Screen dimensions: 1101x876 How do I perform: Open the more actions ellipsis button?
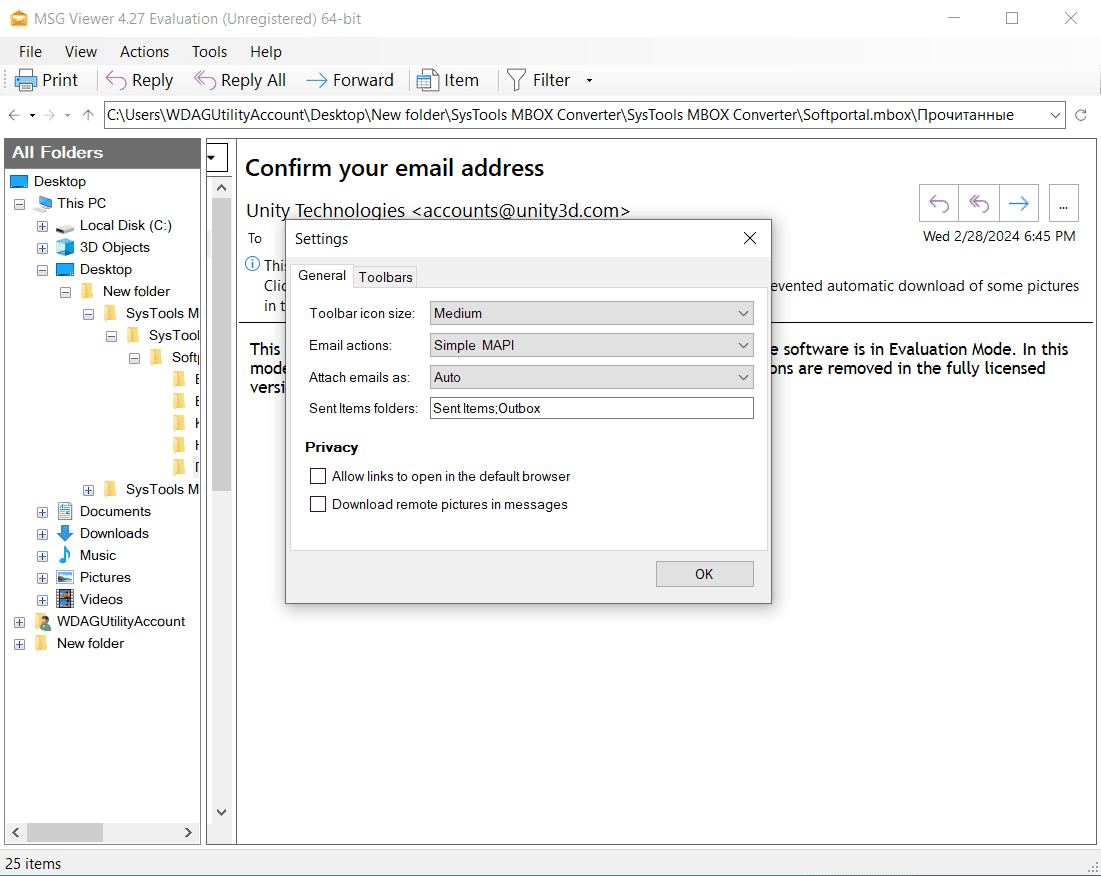[1064, 204]
